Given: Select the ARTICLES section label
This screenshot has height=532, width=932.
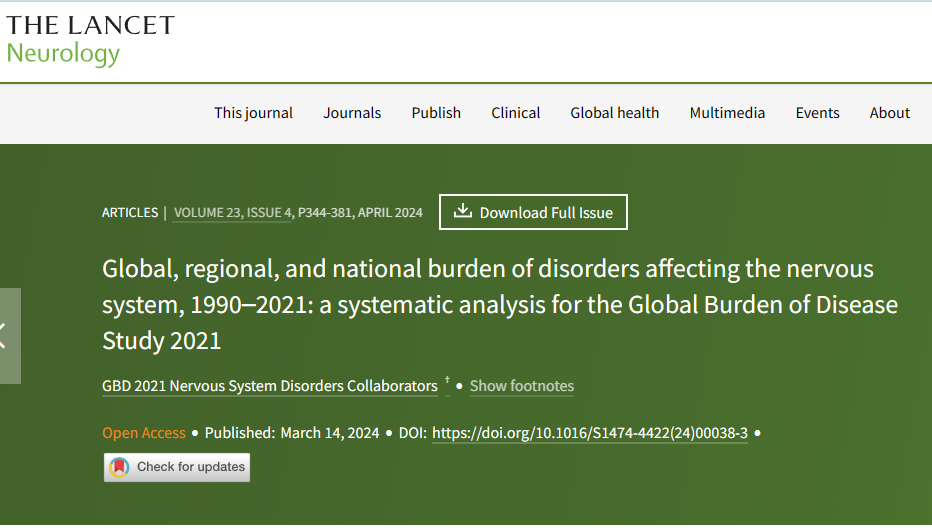Looking at the screenshot, I should coord(130,213).
